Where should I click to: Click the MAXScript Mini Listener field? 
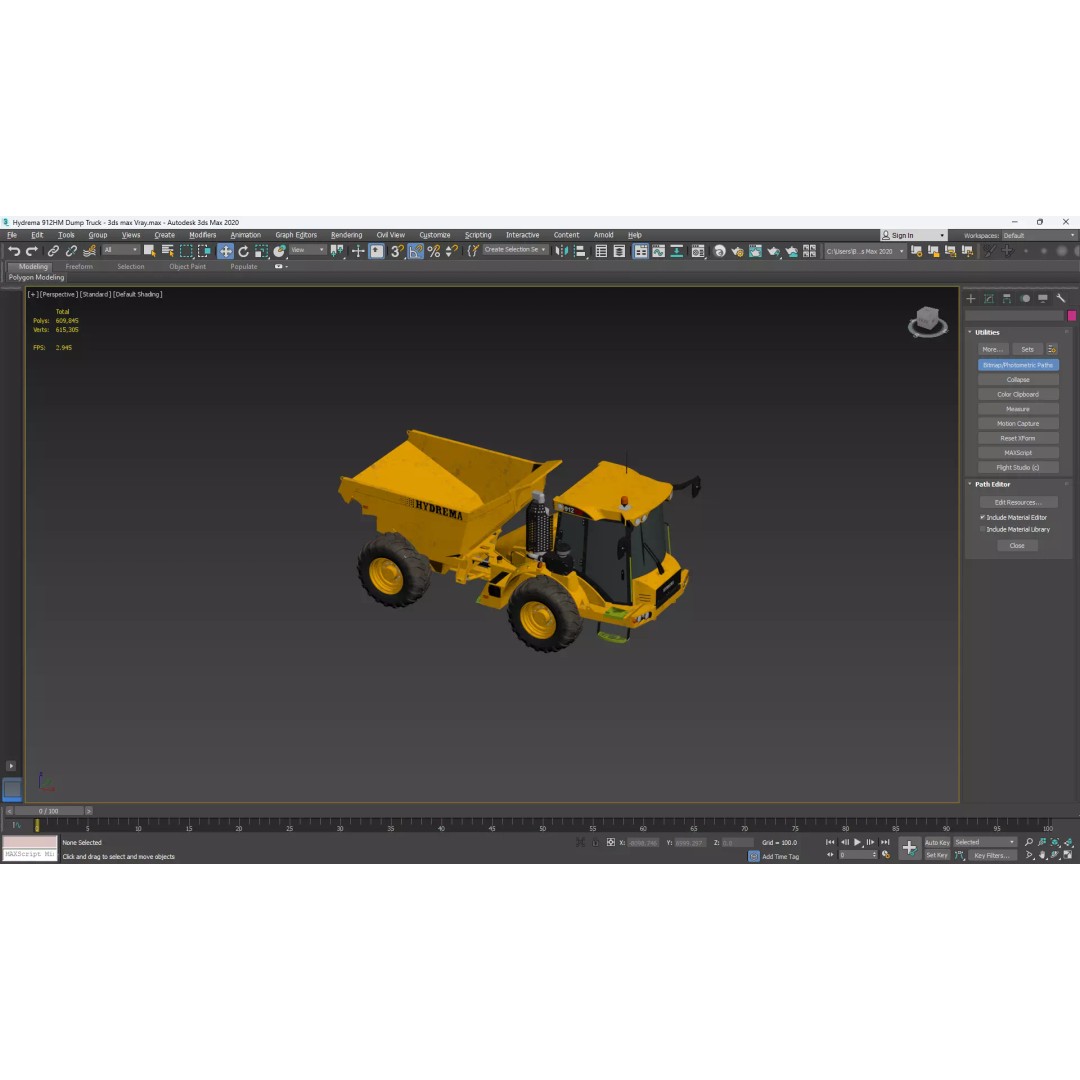click(x=30, y=854)
